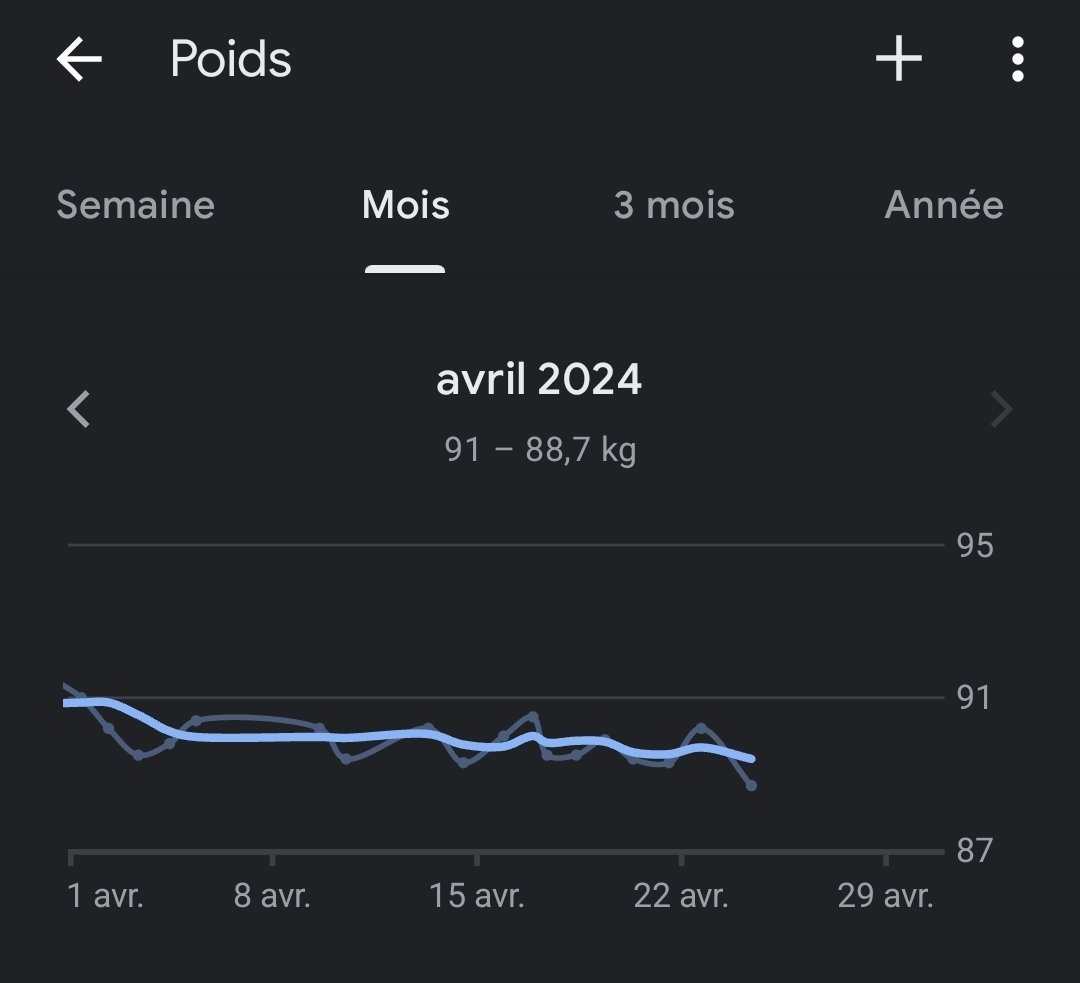
Task: Tap the 8 avr. axis label
Action: pos(272,896)
